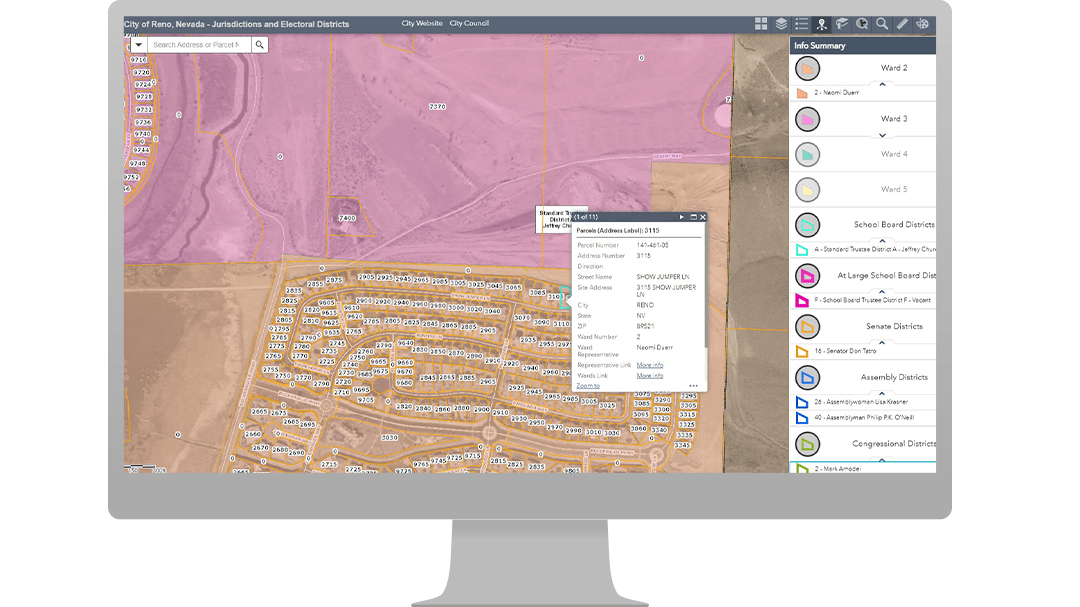Select 26 - Assemblywoman Lisa Krasner row
This screenshot has height=607, width=1080.
click(x=863, y=402)
